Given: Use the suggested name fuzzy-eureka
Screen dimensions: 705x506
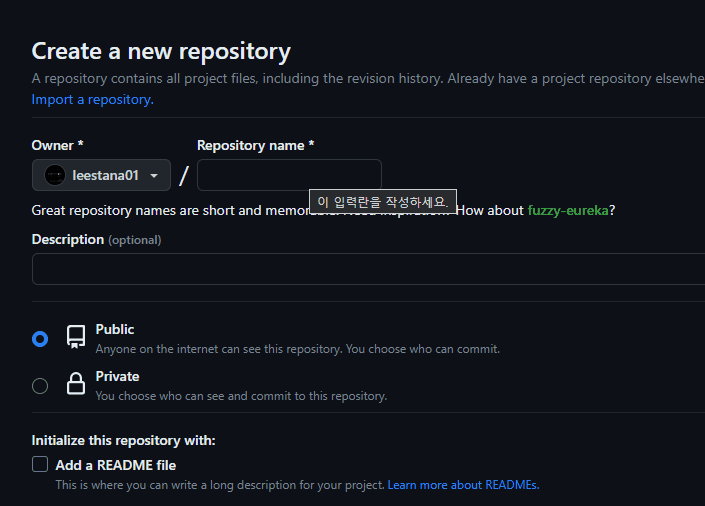Looking at the screenshot, I should pyautogui.click(x=568, y=210).
